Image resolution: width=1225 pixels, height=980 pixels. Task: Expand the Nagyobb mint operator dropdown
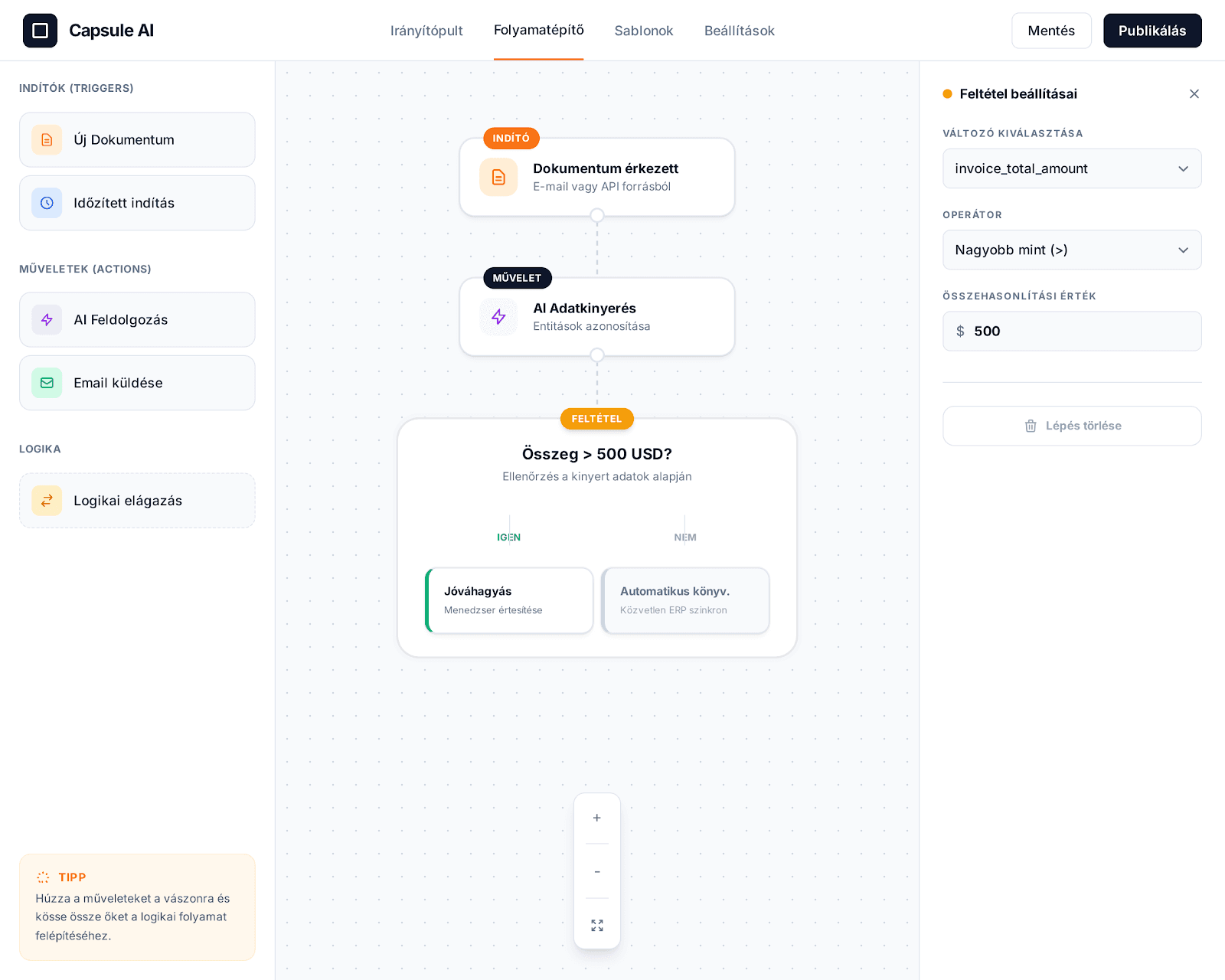(x=1072, y=250)
